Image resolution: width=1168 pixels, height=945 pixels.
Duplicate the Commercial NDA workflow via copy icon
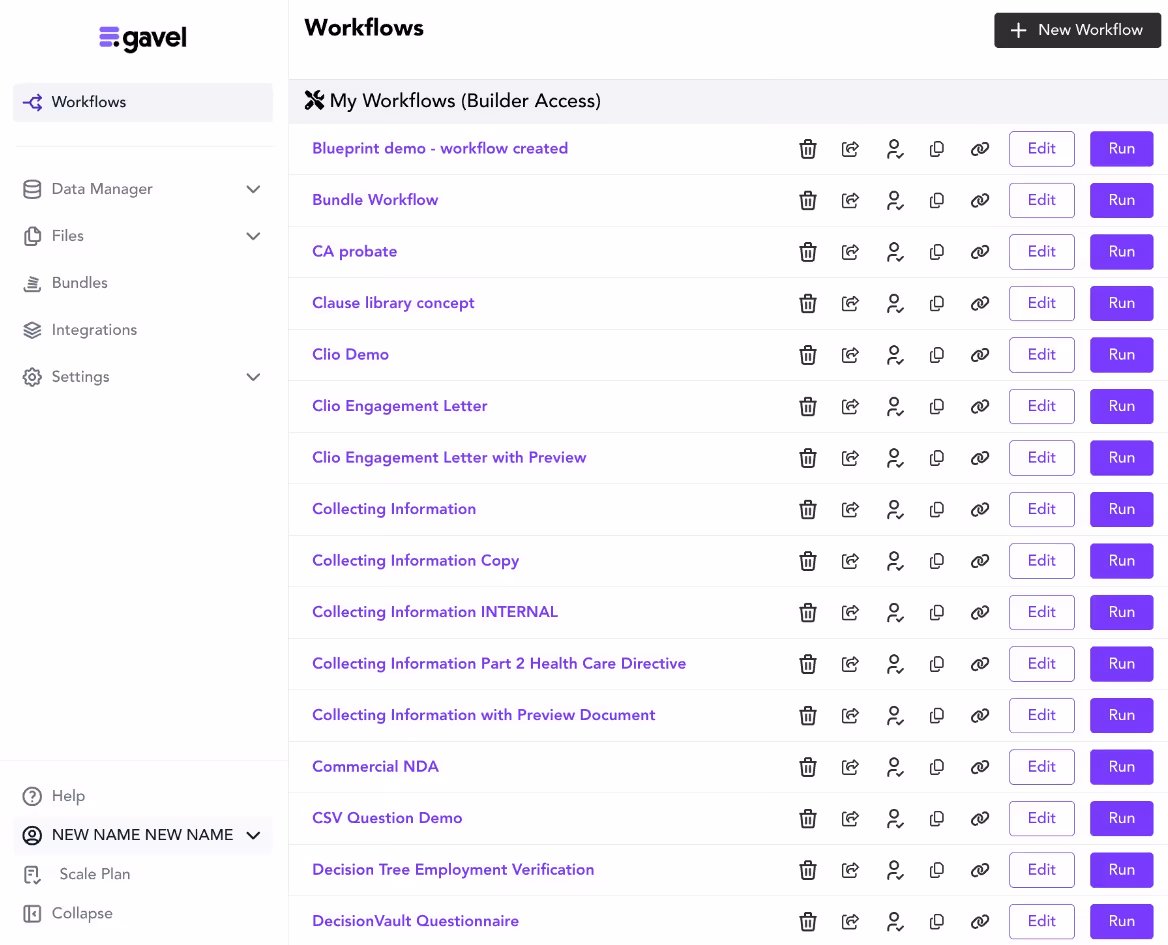[937, 767]
